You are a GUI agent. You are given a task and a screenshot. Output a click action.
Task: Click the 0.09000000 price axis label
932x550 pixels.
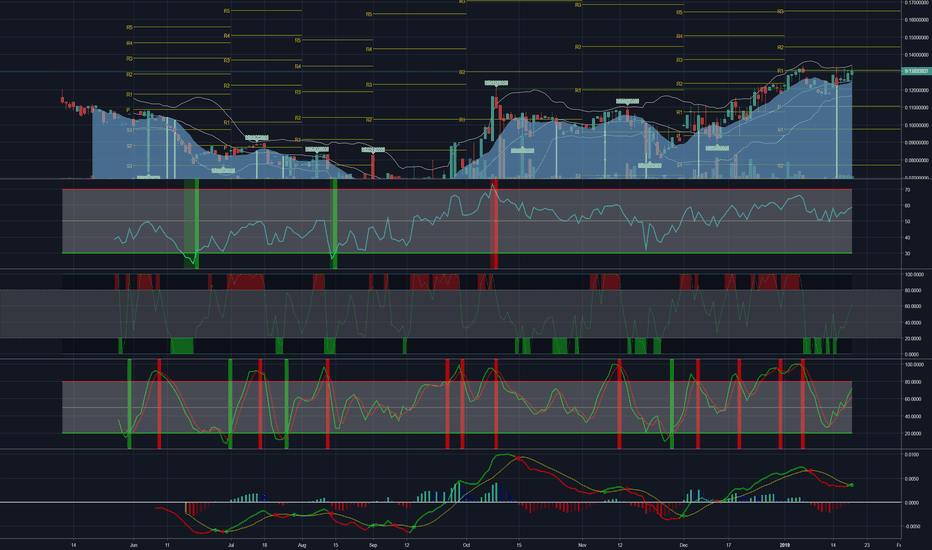click(916, 143)
